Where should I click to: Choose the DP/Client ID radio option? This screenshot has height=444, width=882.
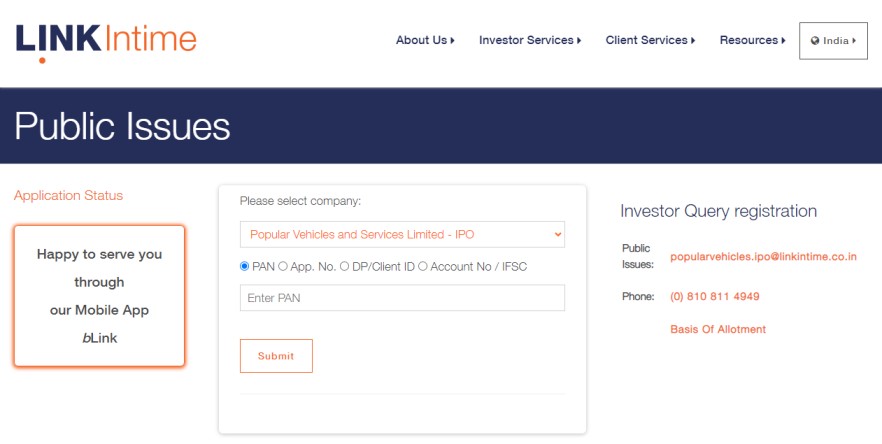[344, 266]
